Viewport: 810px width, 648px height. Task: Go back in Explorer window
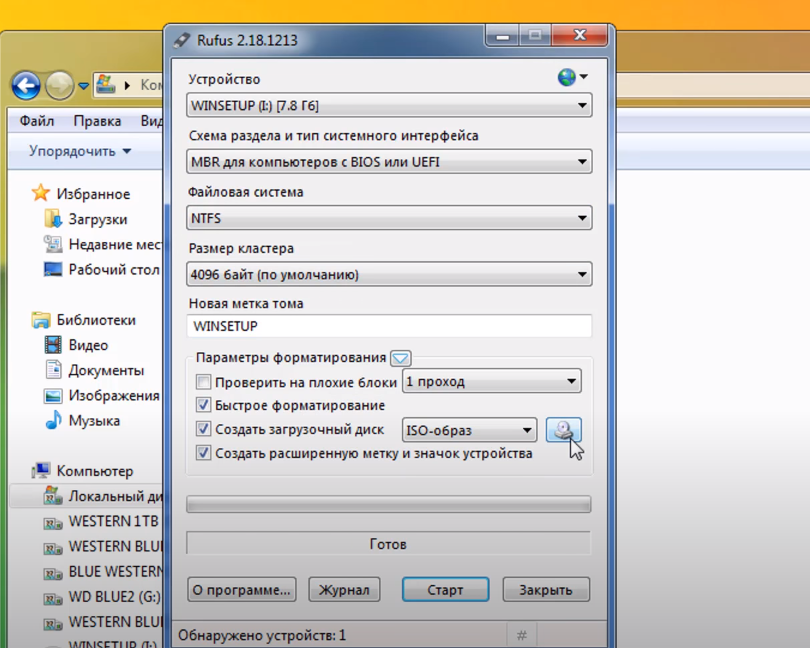coord(26,85)
